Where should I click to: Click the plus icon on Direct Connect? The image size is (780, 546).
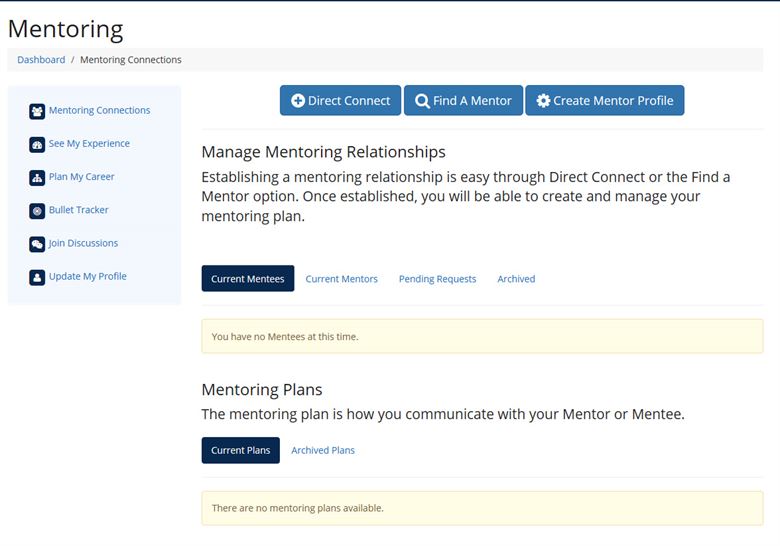tap(298, 101)
